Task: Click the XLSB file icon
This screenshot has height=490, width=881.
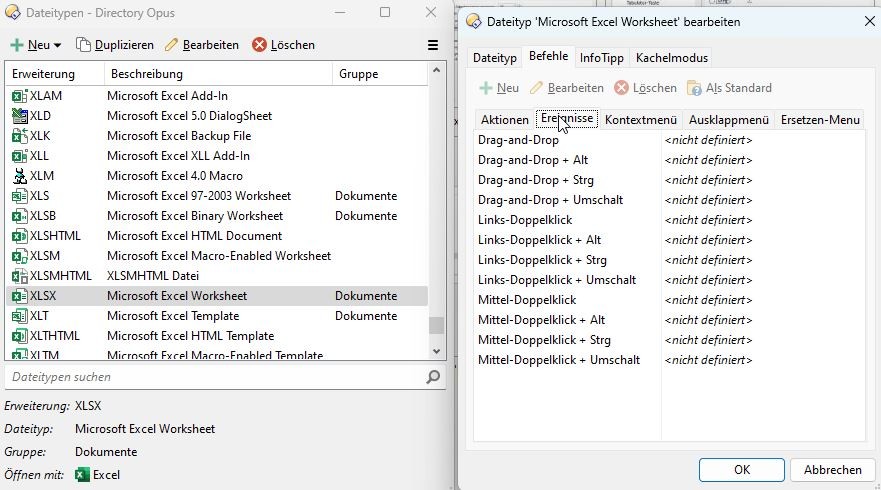Action: pos(20,216)
